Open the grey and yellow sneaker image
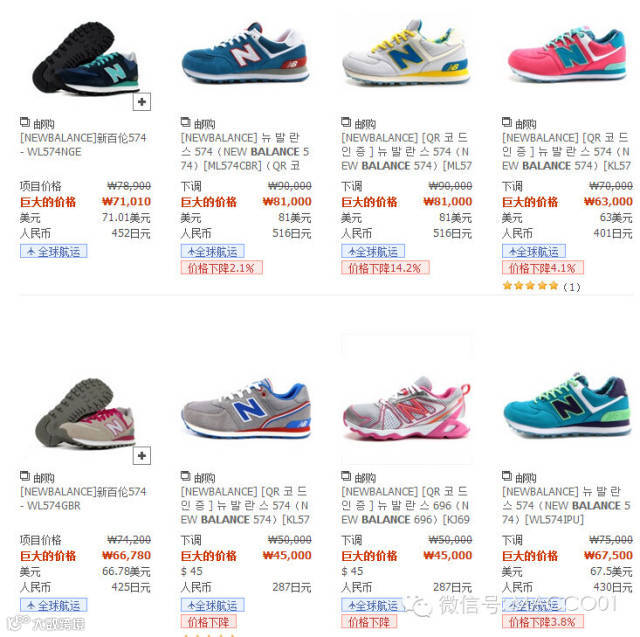This screenshot has width=640, height=637. tap(406, 52)
